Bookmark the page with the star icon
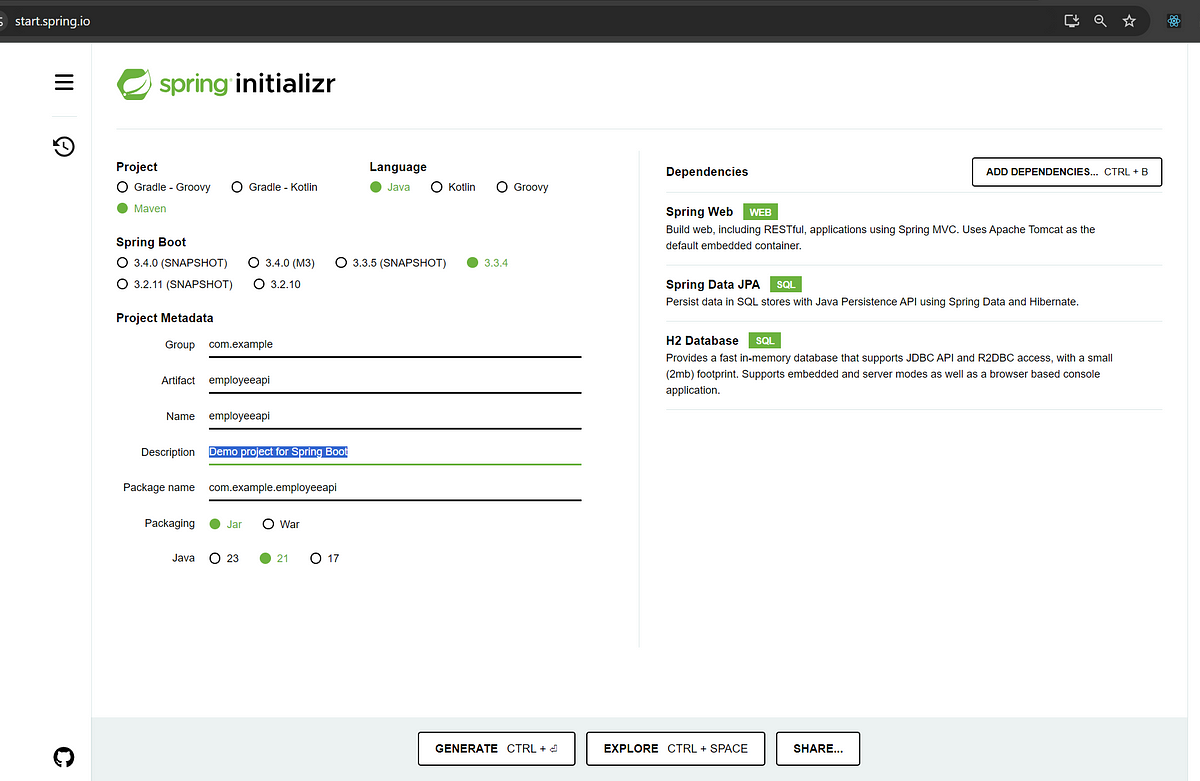 tap(1129, 20)
